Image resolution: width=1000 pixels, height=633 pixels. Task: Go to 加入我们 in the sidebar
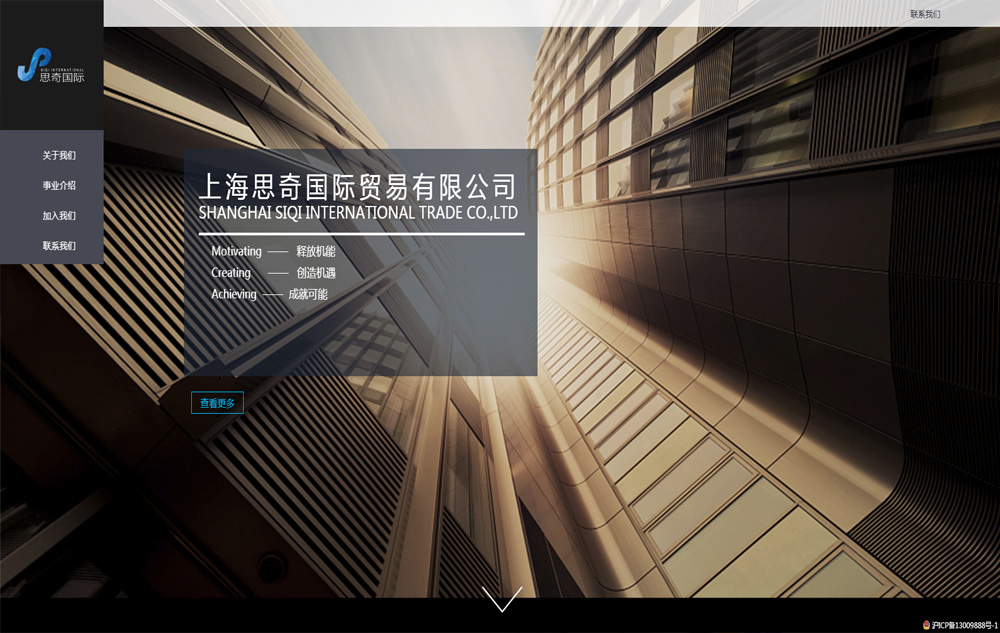click(x=59, y=216)
